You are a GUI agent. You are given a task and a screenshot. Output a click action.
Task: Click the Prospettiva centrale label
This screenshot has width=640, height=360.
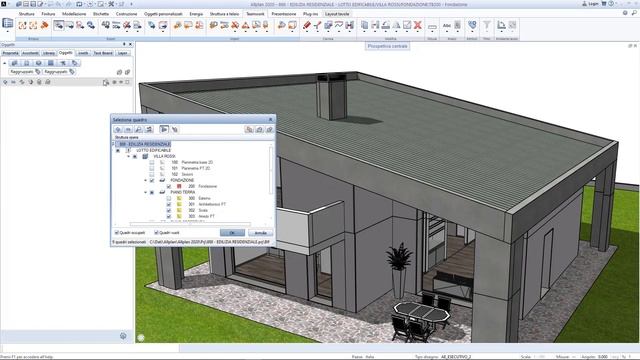387,46
